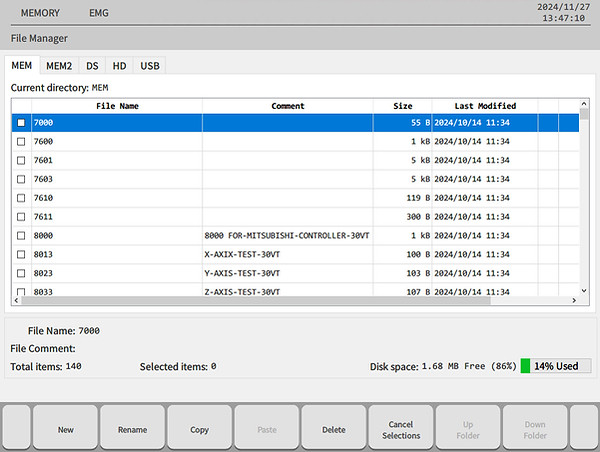Tick the checkbox for file 7610

click(21, 198)
